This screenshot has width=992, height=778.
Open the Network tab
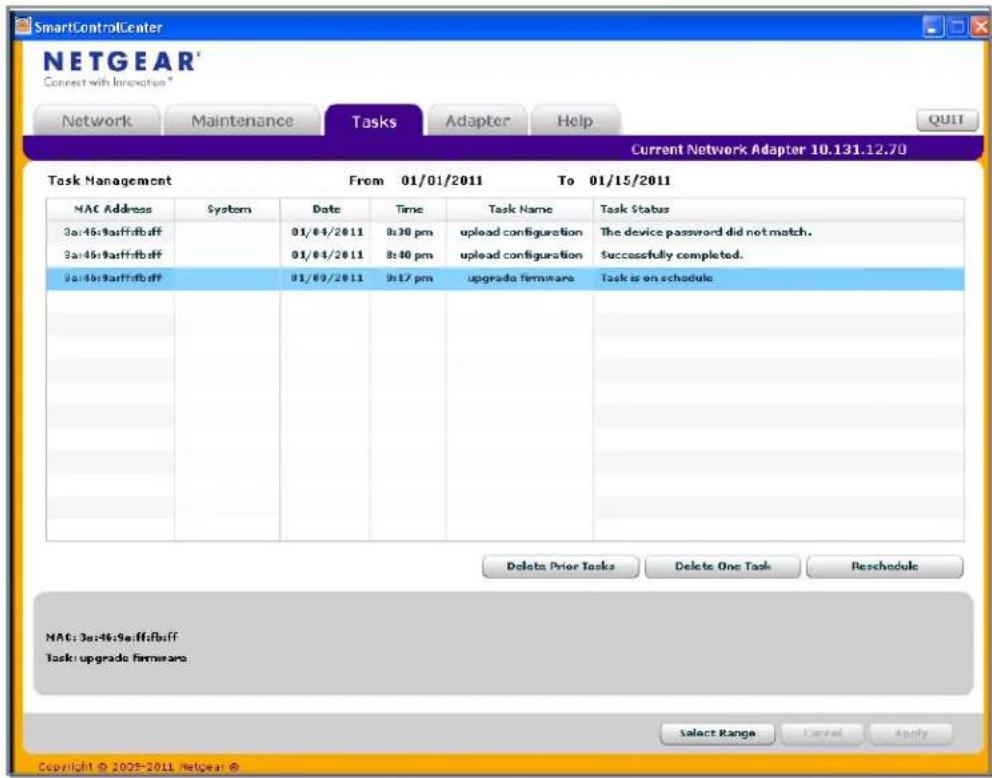97,120
